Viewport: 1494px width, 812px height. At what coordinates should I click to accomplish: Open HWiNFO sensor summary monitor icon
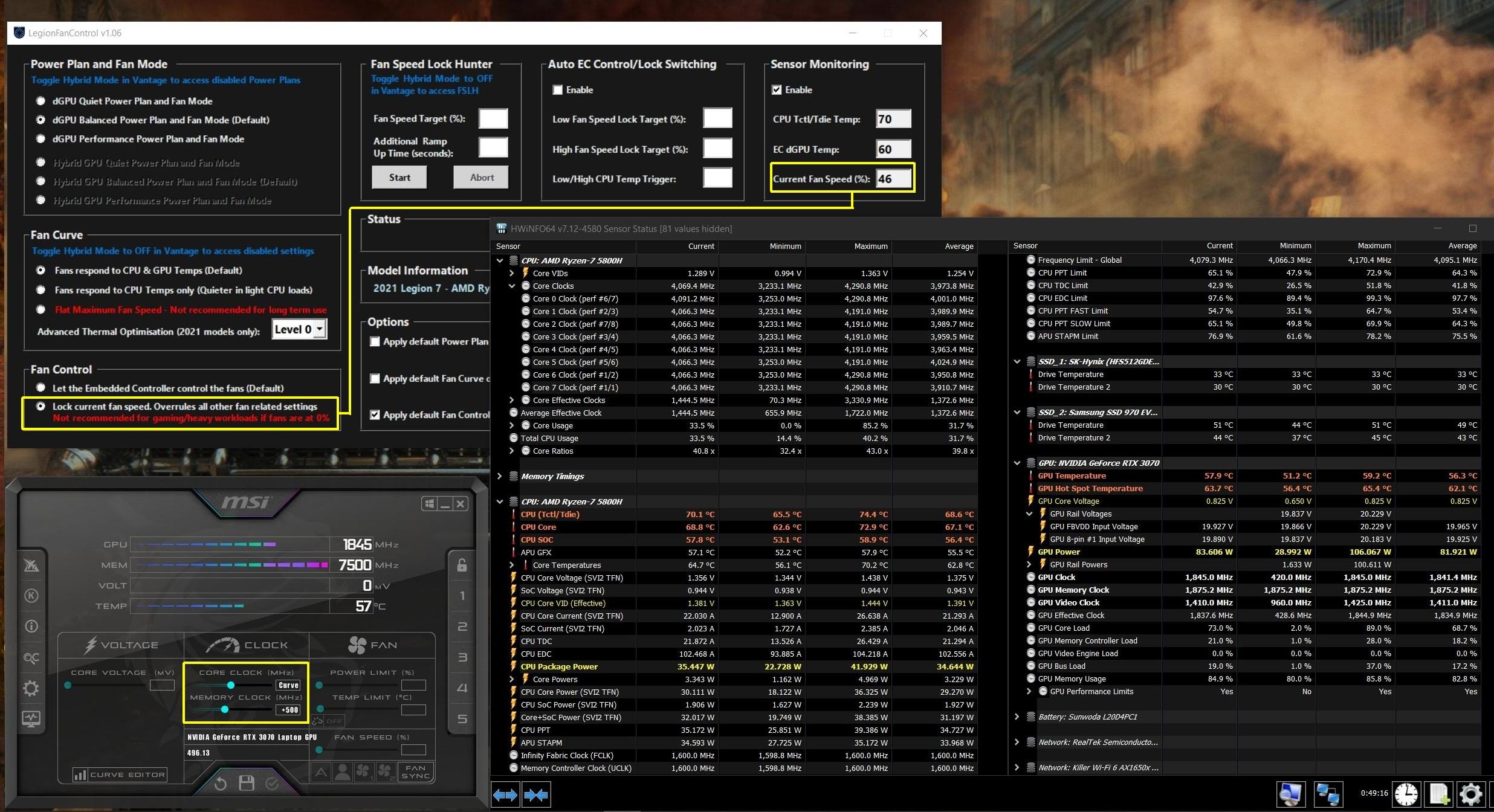pyautogui.click(x=1291, y=794)
